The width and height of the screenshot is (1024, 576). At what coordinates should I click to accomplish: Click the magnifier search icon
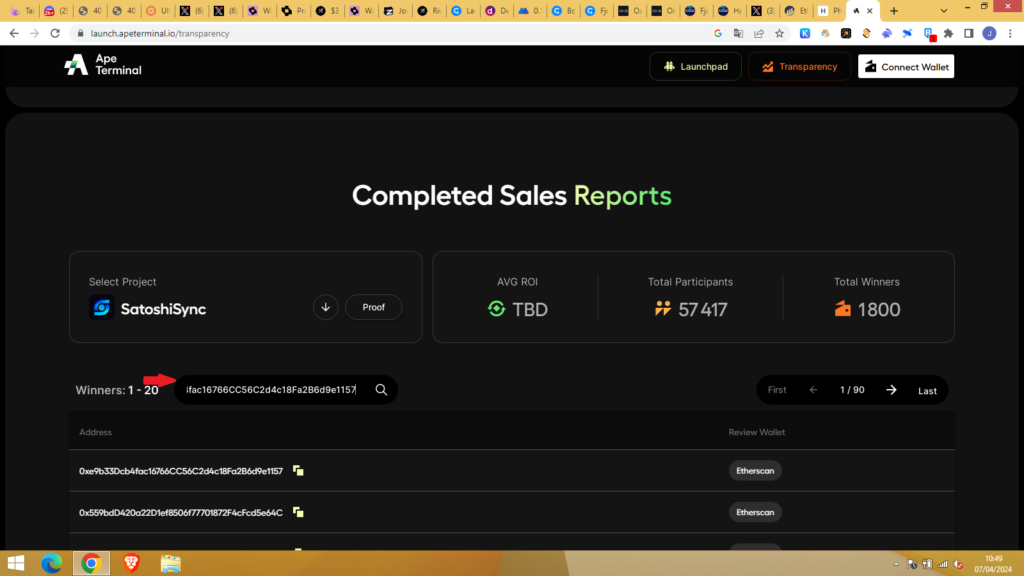[x=381, y=390]
